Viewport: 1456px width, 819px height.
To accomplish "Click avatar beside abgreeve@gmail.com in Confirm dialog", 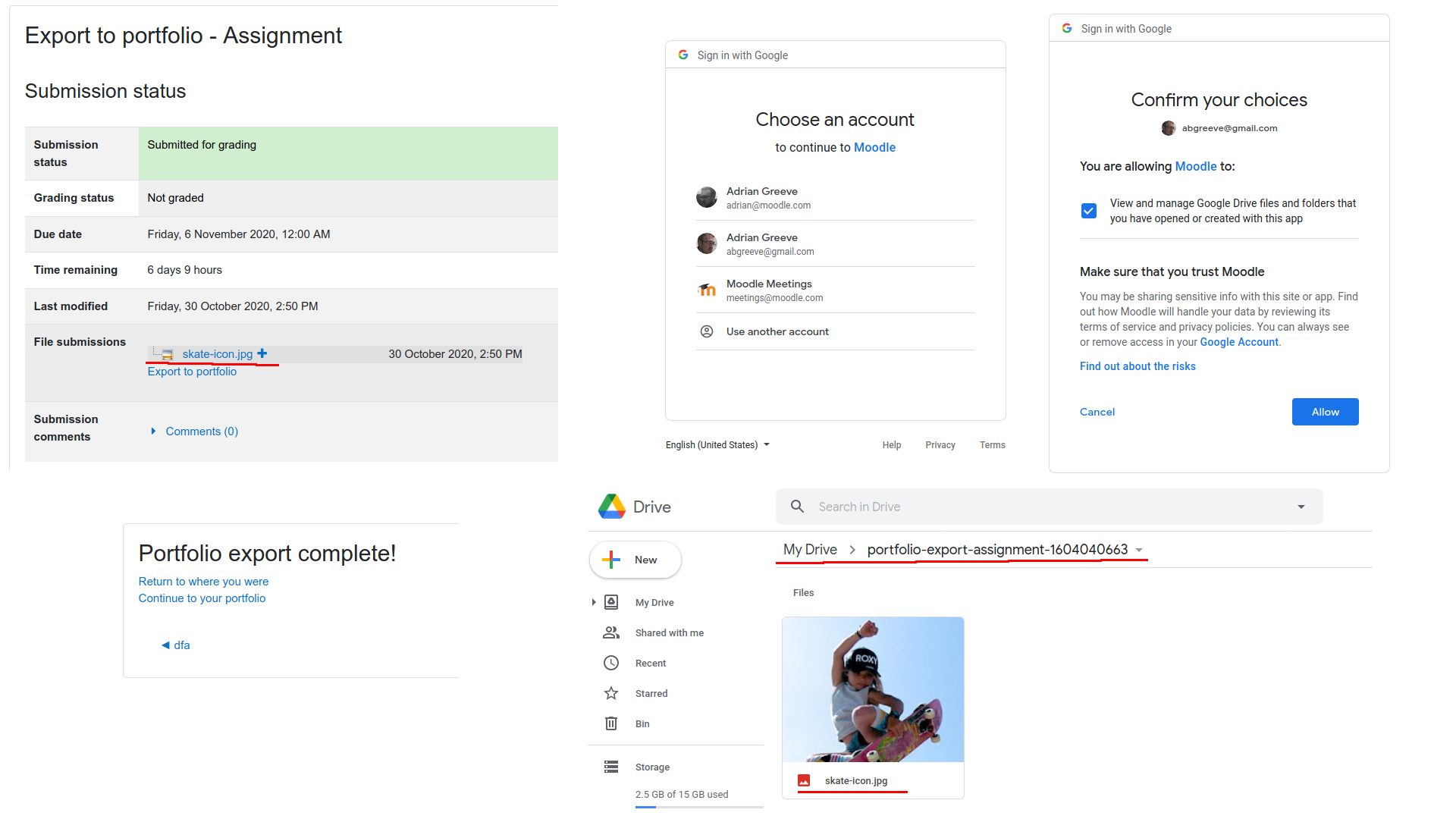I will tap(1169, 128).
